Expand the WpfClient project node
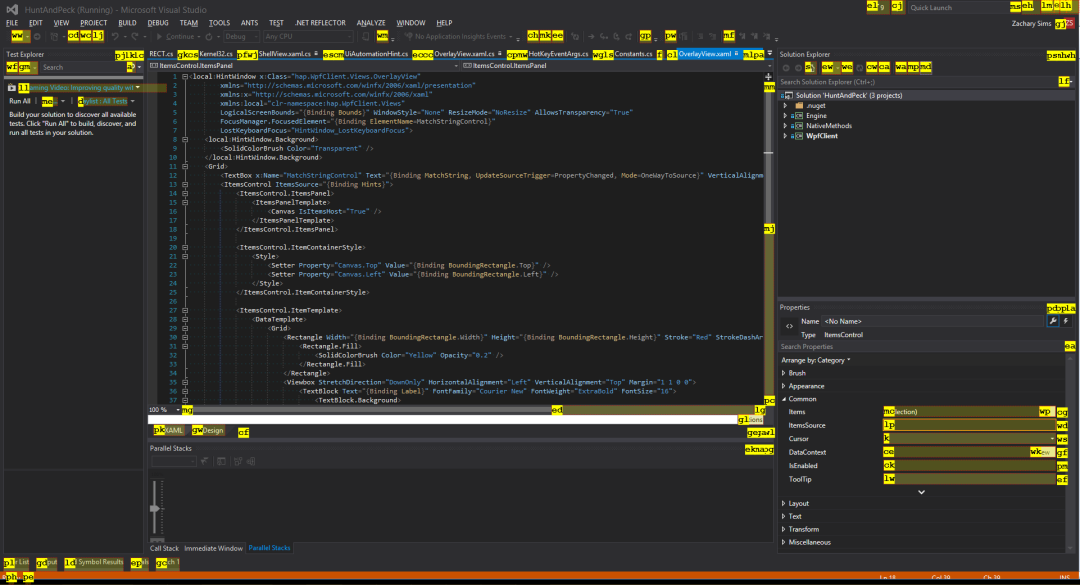Image resolution: width=1080 pixels, height=585 pixels. tap(786, 136)
